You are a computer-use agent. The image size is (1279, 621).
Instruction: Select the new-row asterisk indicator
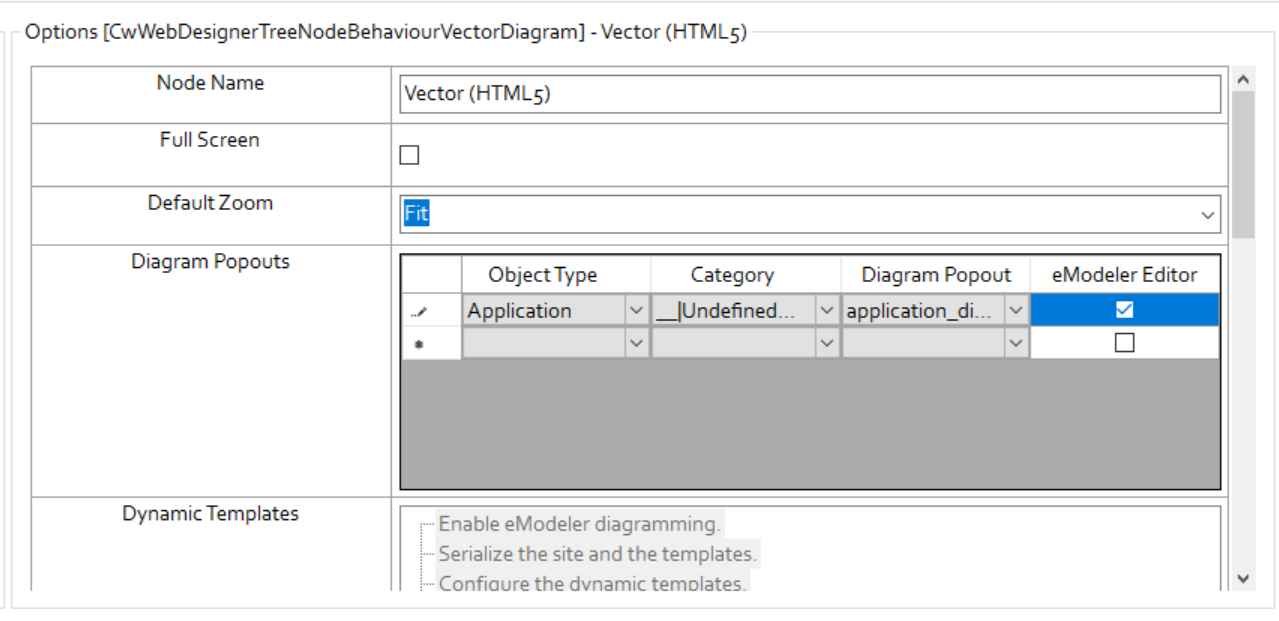tap(420, 344)
